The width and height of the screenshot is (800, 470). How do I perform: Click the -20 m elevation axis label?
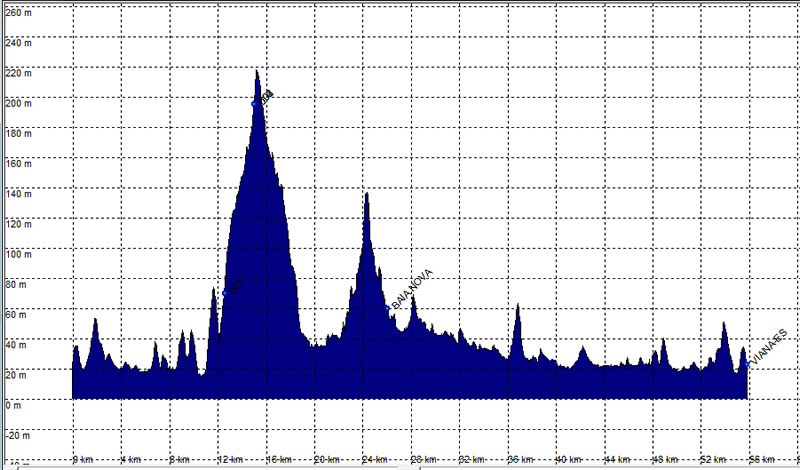click(18, 436)
